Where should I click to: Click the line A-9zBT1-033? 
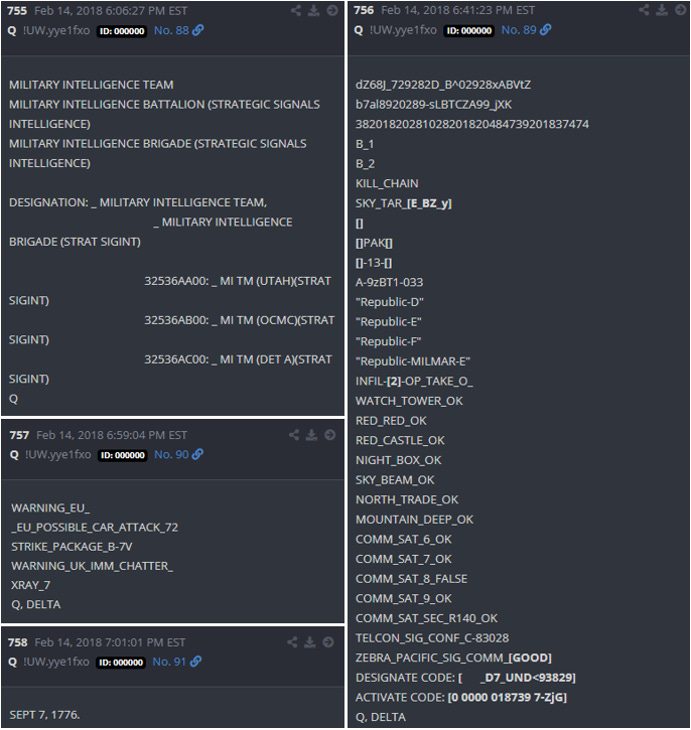[x=389, y=282]
